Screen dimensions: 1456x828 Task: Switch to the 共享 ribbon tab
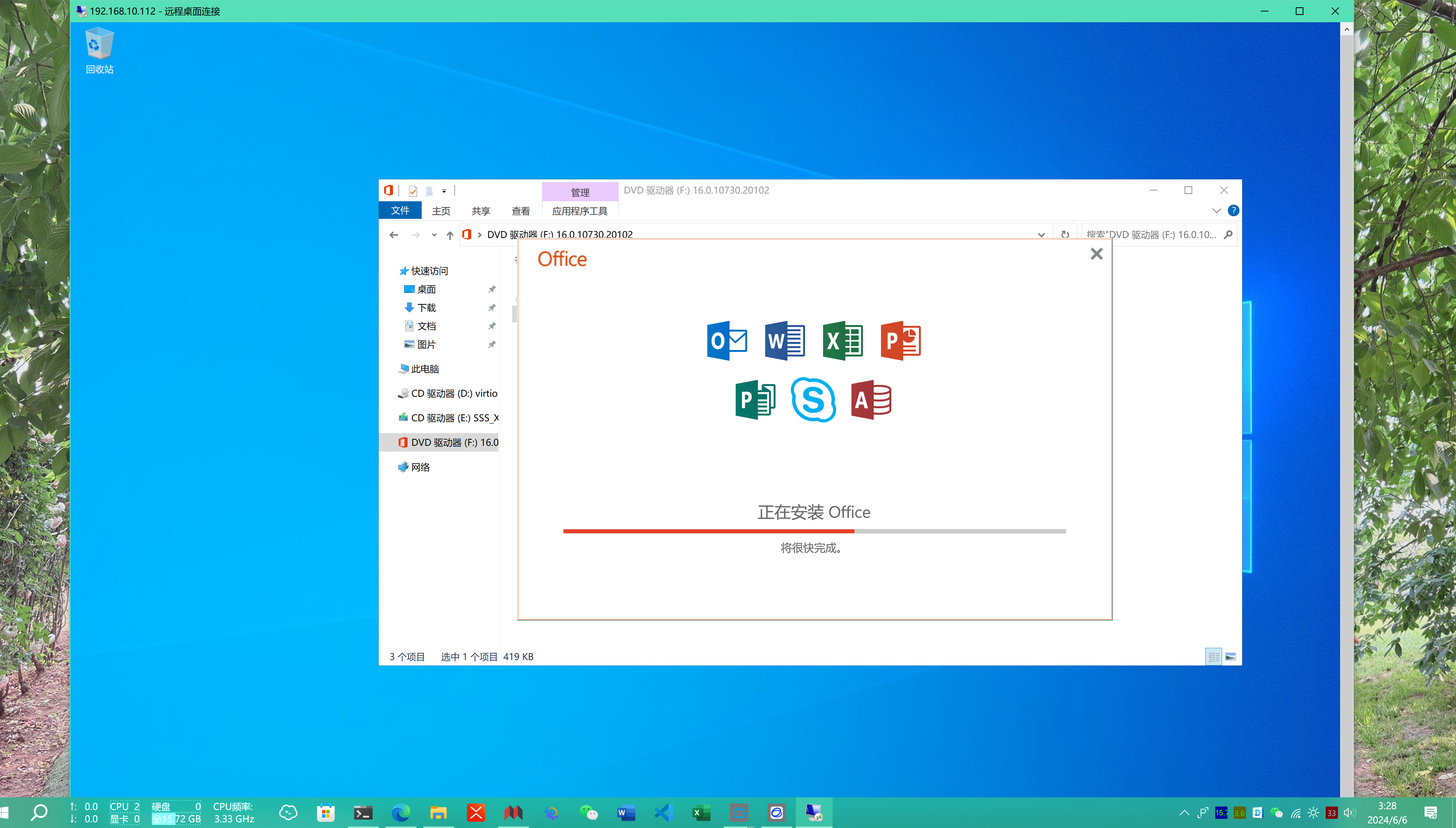tap(480, 211)
